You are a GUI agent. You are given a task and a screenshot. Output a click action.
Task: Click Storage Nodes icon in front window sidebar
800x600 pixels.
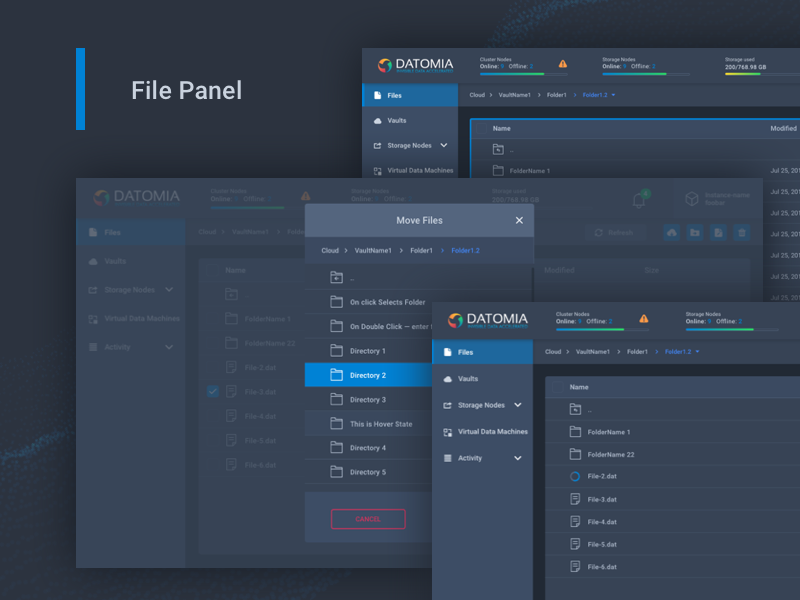[447, 405]
